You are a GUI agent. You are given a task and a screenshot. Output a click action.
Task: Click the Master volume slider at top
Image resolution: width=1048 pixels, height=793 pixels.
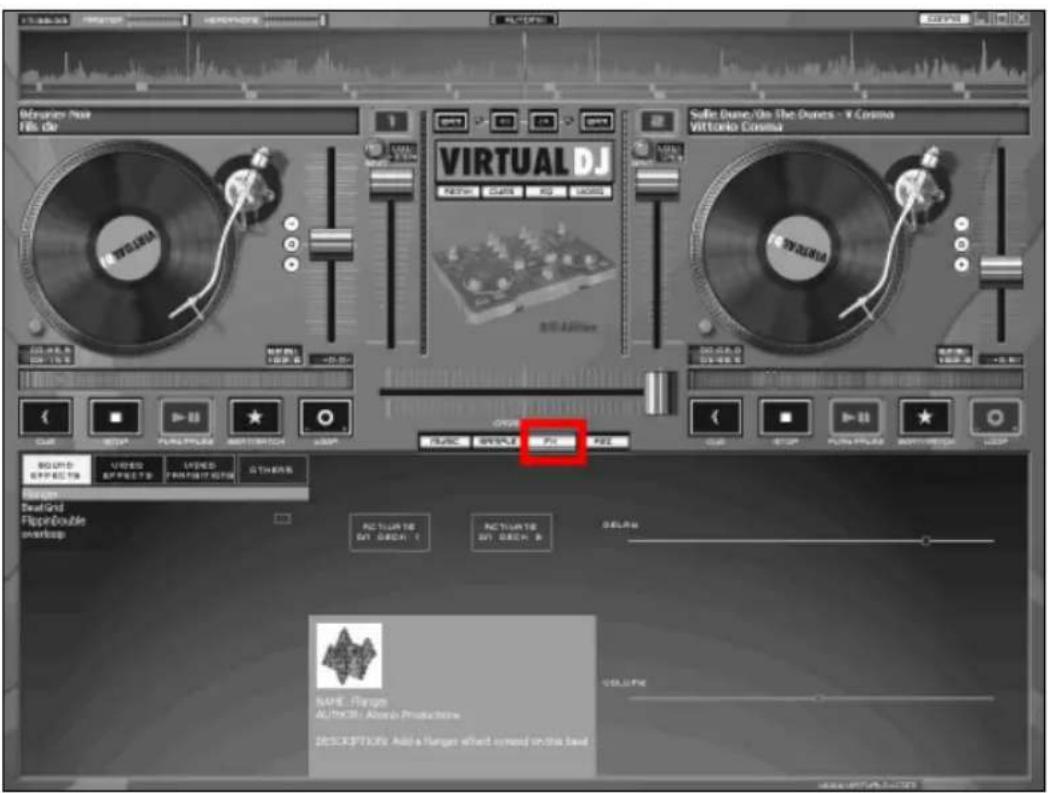(157, 20)
